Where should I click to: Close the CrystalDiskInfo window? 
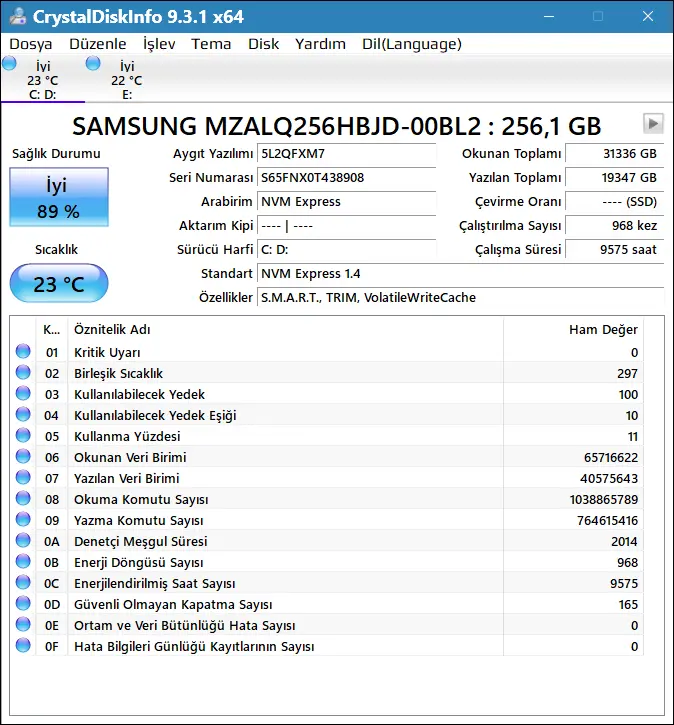point(648,17)
